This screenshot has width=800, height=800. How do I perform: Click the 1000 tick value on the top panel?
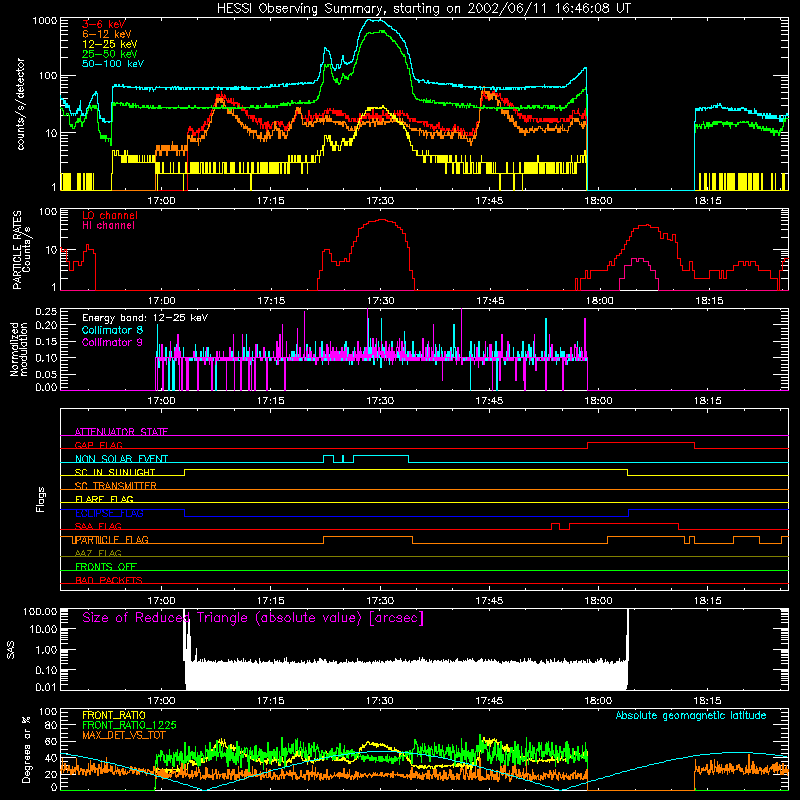coord(44,21)
